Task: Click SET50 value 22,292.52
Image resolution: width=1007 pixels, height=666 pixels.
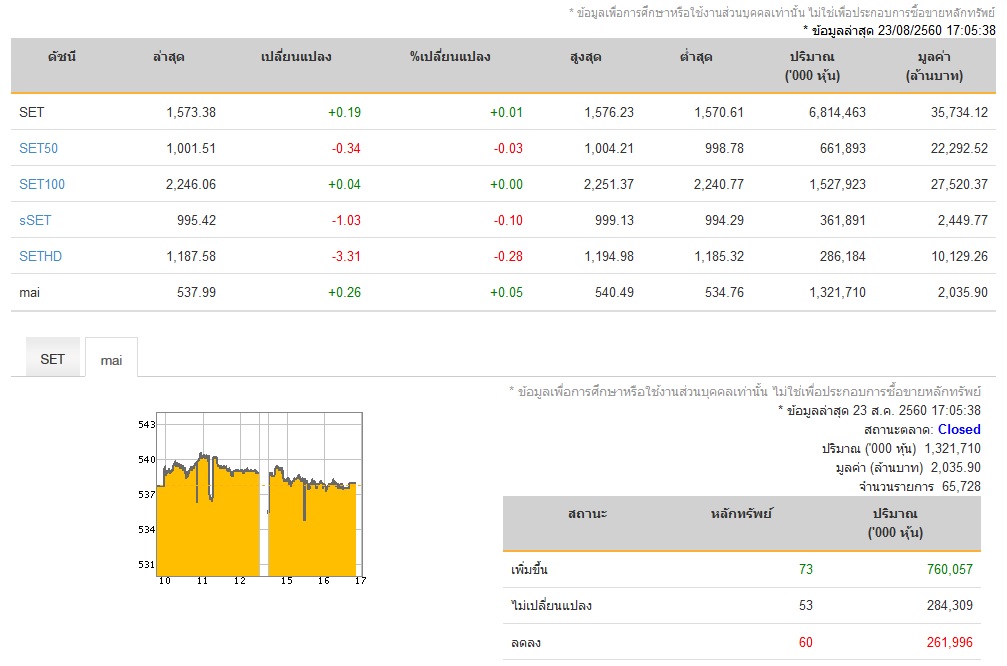Action: coord(959,148)
